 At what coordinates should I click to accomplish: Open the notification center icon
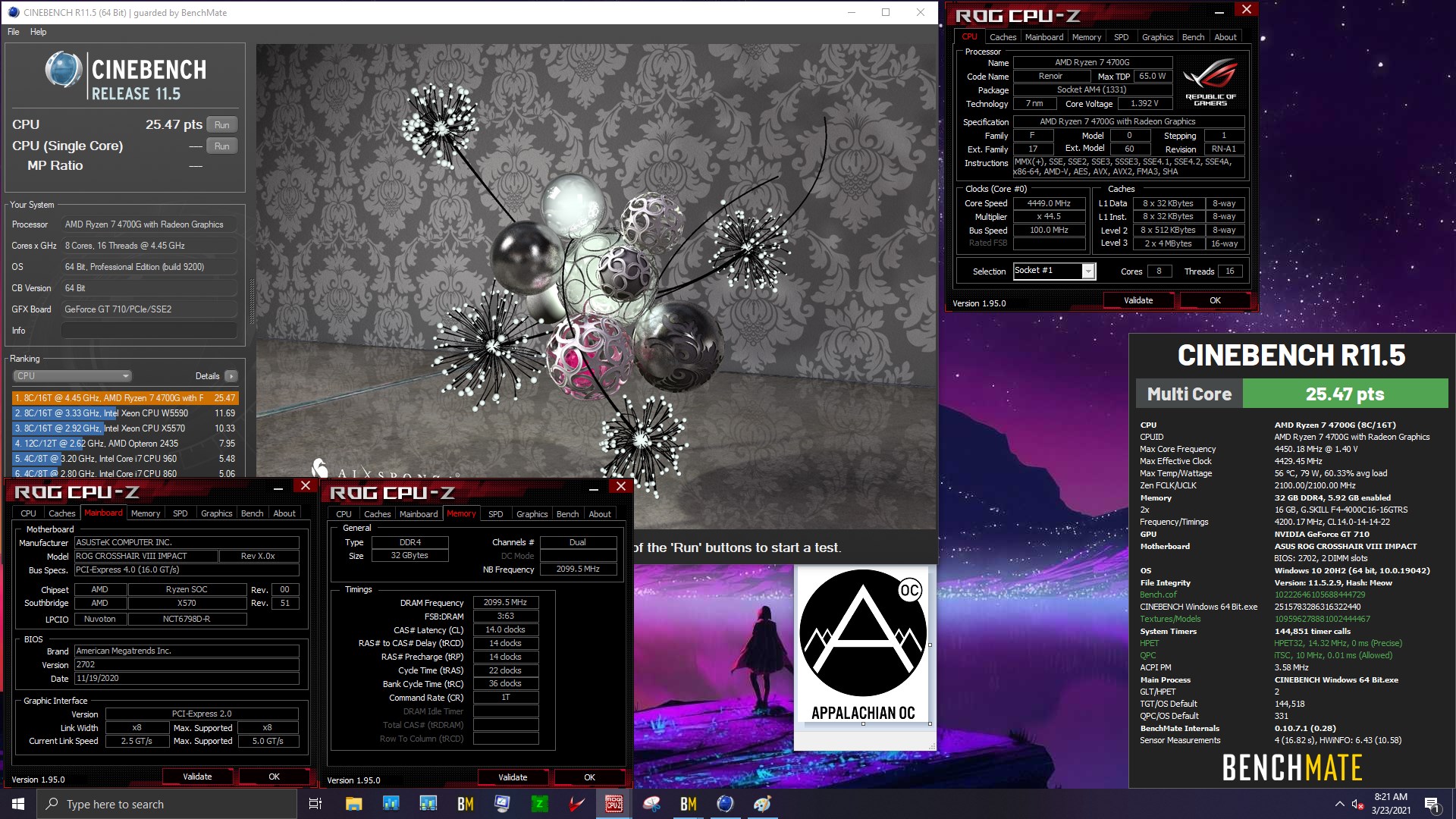[x=1432, y=804]
